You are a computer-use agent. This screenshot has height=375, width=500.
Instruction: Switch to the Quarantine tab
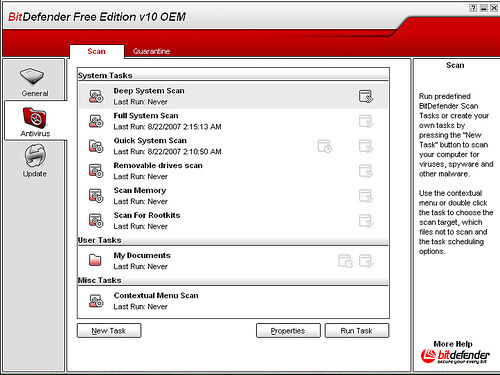point(151,51)
